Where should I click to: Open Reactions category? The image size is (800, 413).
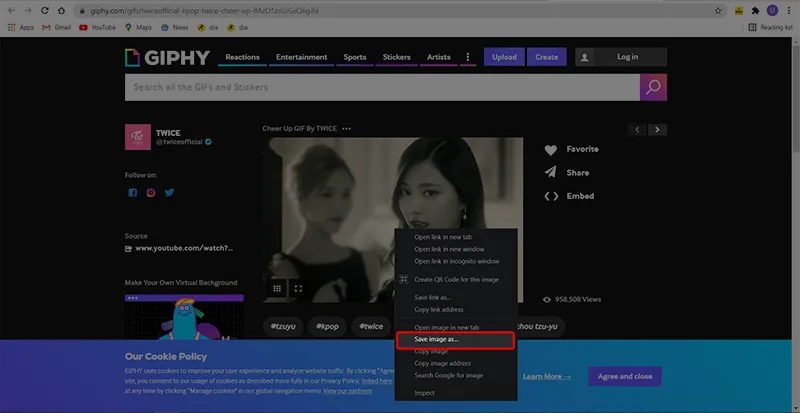[x=242, y=57]
